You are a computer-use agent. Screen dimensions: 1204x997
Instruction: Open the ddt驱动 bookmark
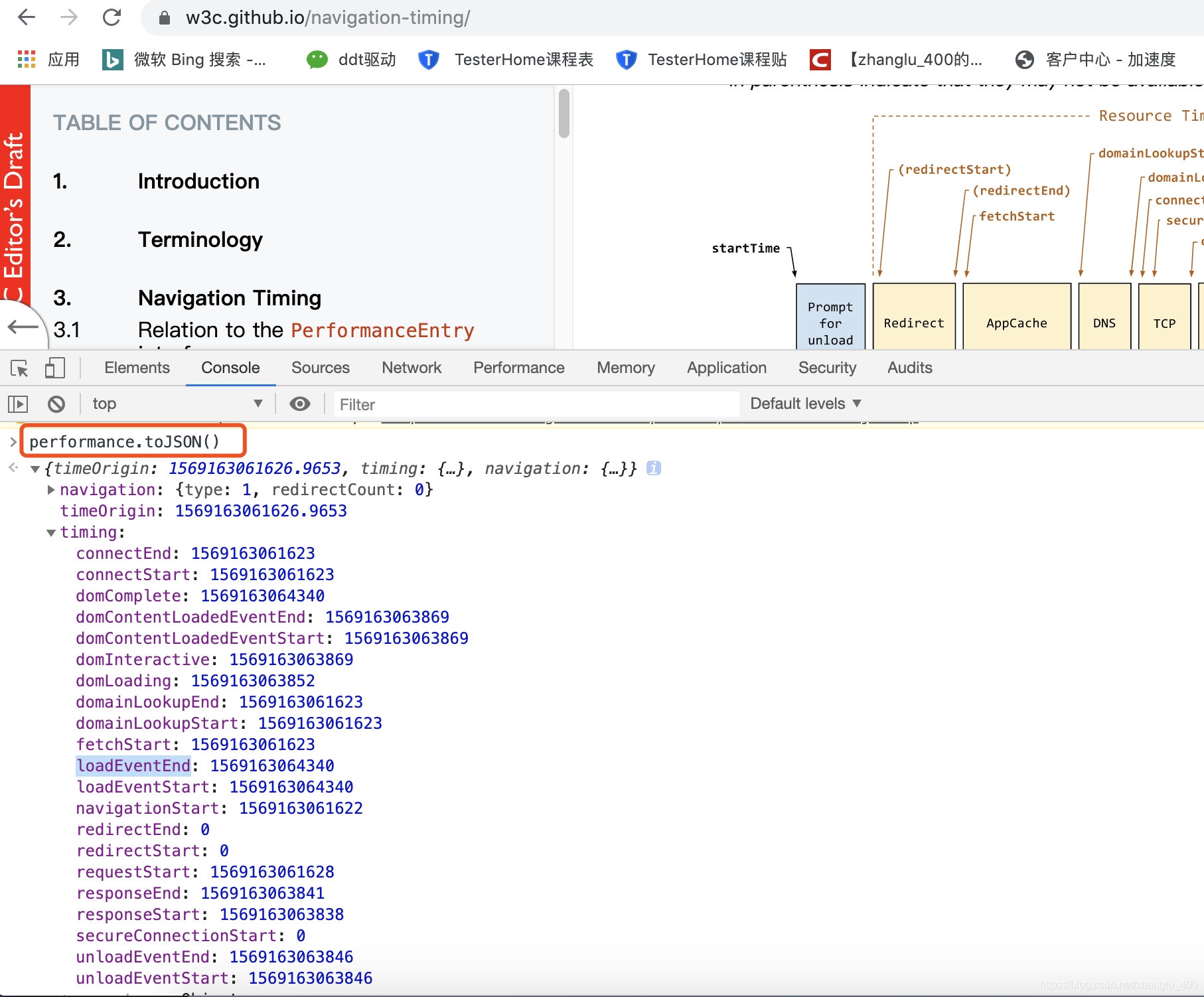(351, 59)
